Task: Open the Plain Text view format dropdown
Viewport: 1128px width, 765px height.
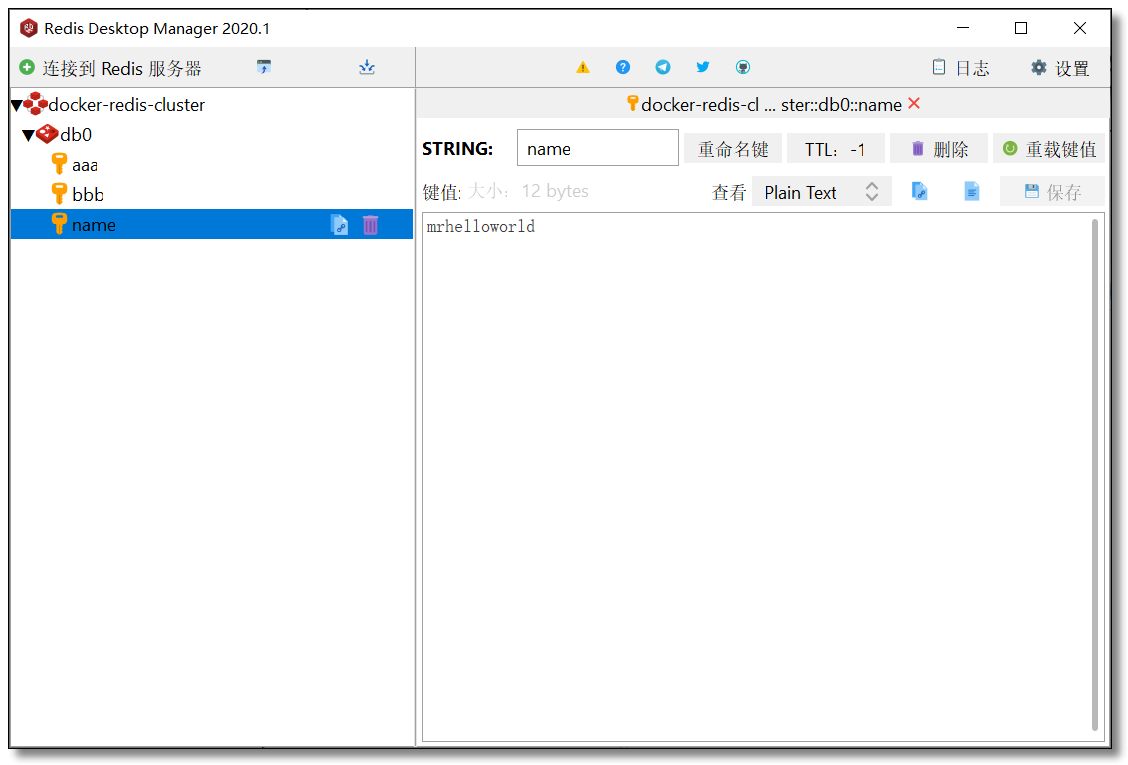Action: click(x=821, y=192)
